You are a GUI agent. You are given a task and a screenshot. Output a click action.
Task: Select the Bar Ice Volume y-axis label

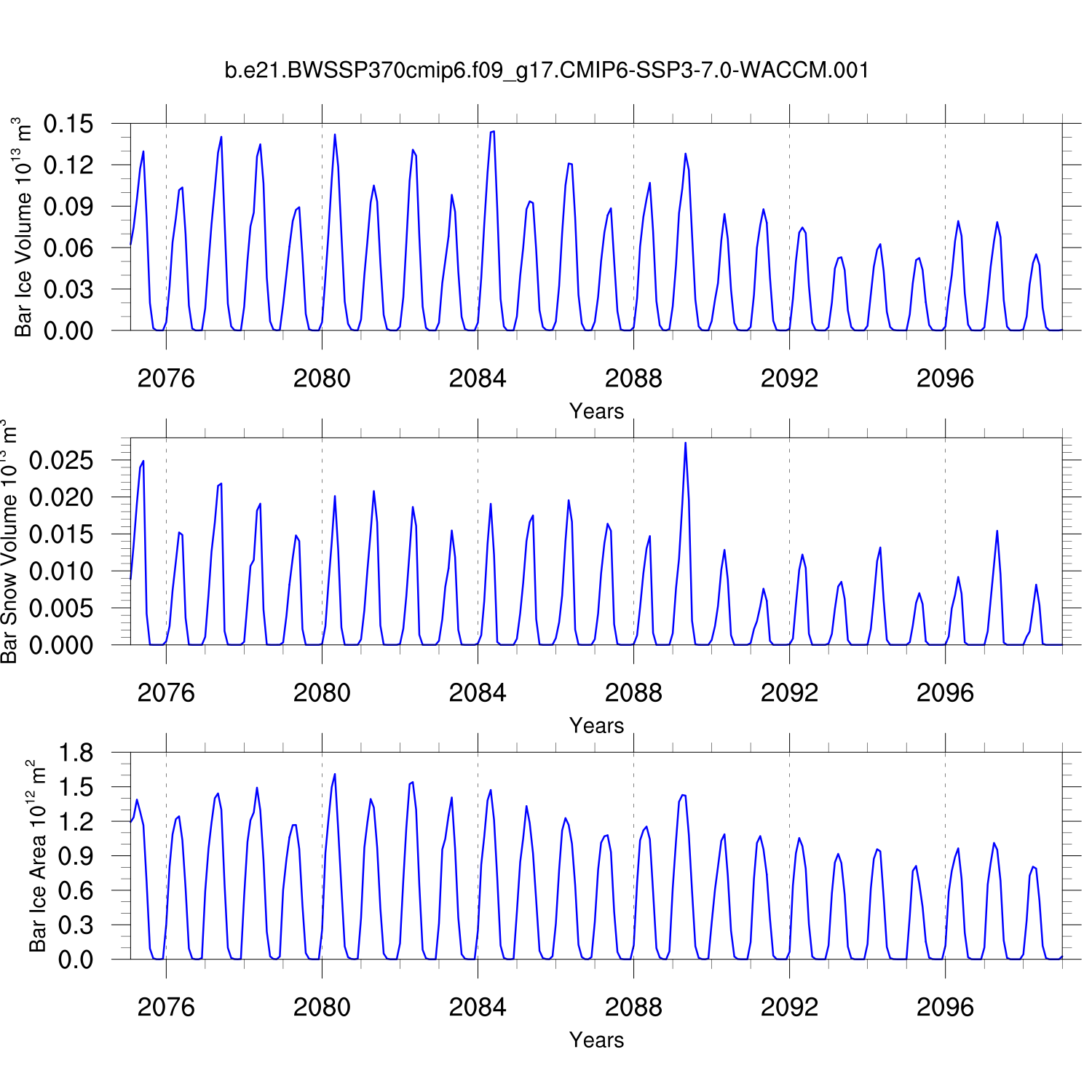pyautogui.click(x=23, y=227)
